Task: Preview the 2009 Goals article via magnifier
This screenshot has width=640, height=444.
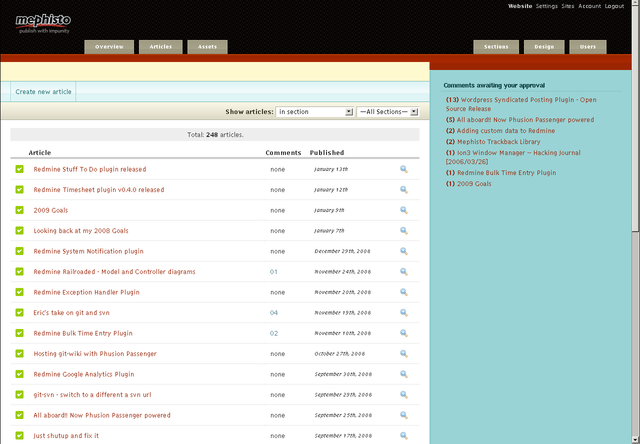Action: pos(404,210)
